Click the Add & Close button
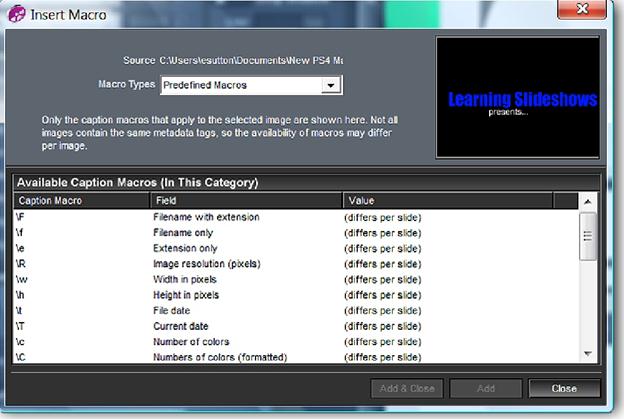624x419 pixels. [x=407, y=388]
